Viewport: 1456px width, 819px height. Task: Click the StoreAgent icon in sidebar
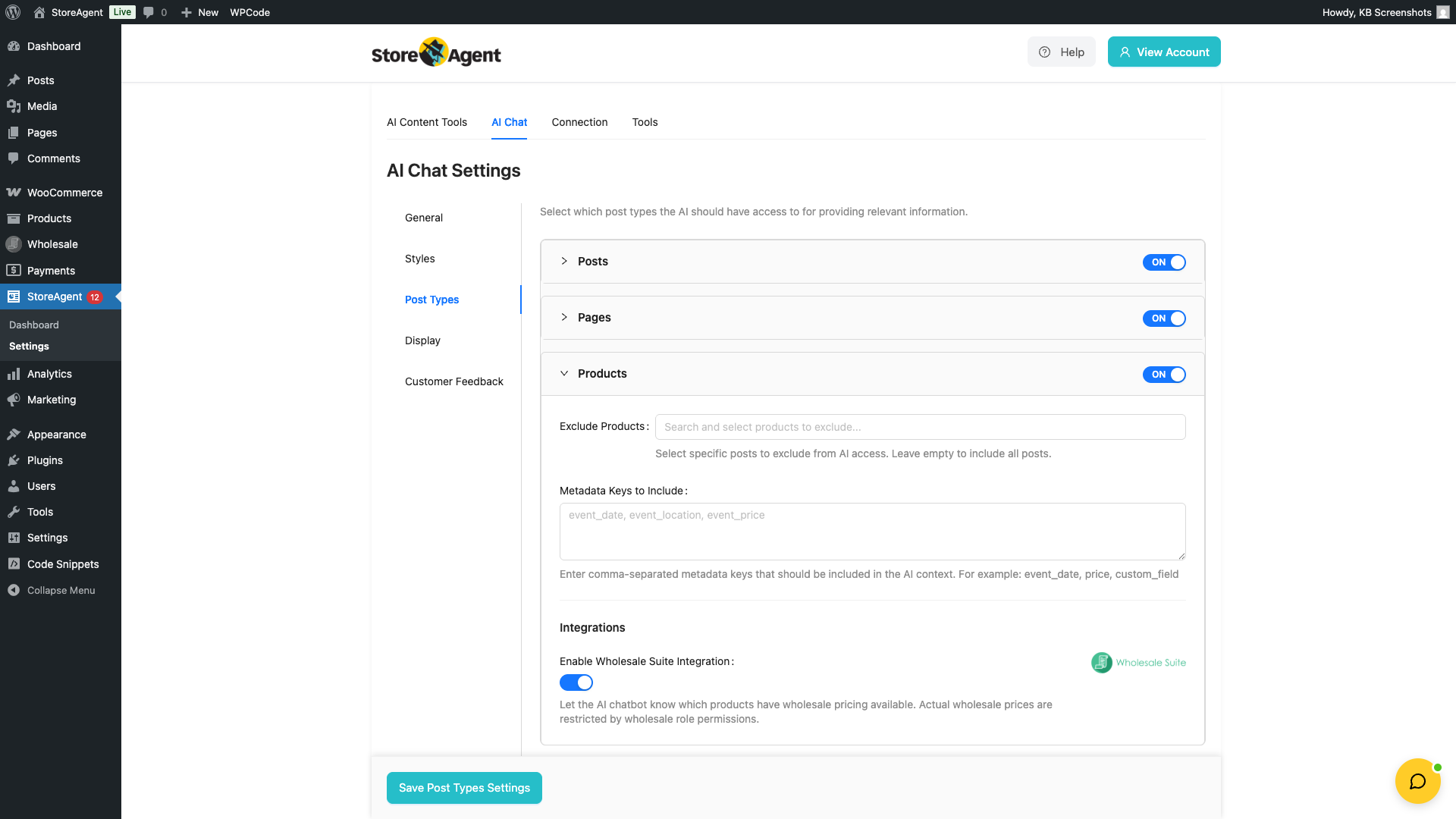pos(14,297)
